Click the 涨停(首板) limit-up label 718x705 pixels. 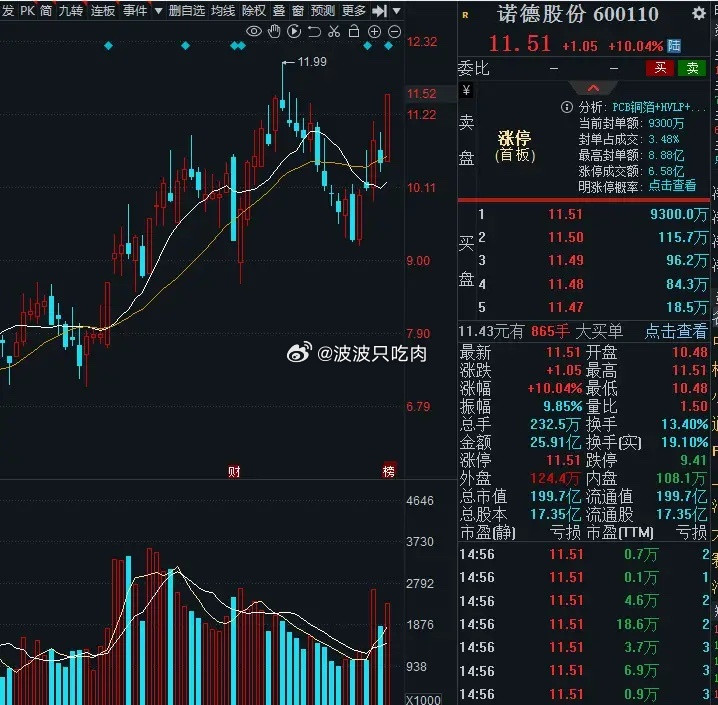click(x=515, y=146)
